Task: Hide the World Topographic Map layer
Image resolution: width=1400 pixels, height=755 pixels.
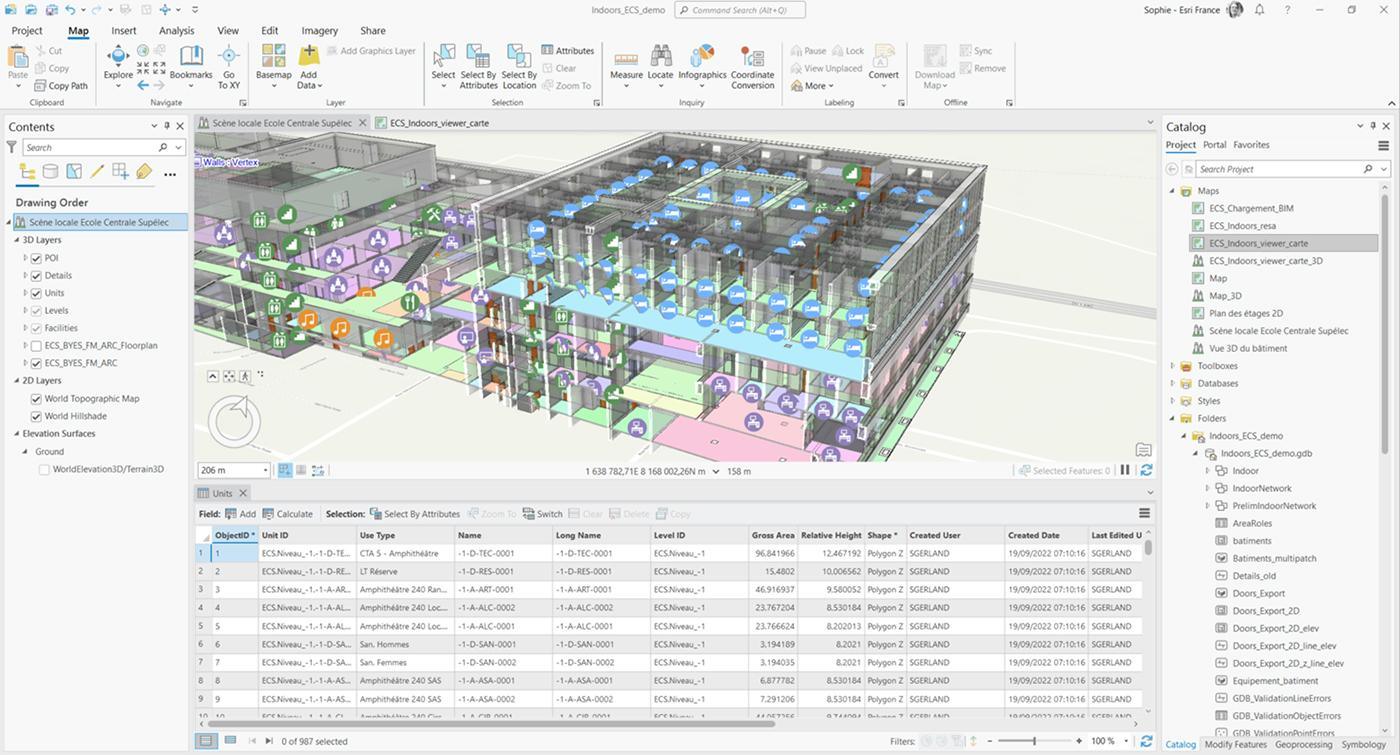Action: click(36, 399)
